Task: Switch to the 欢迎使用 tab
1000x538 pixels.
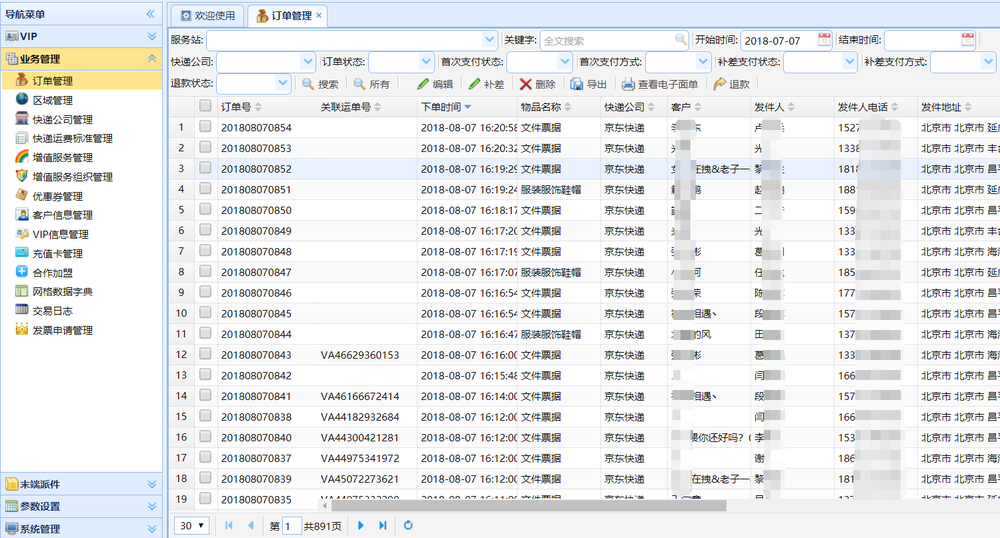Action: coord(207,16)
